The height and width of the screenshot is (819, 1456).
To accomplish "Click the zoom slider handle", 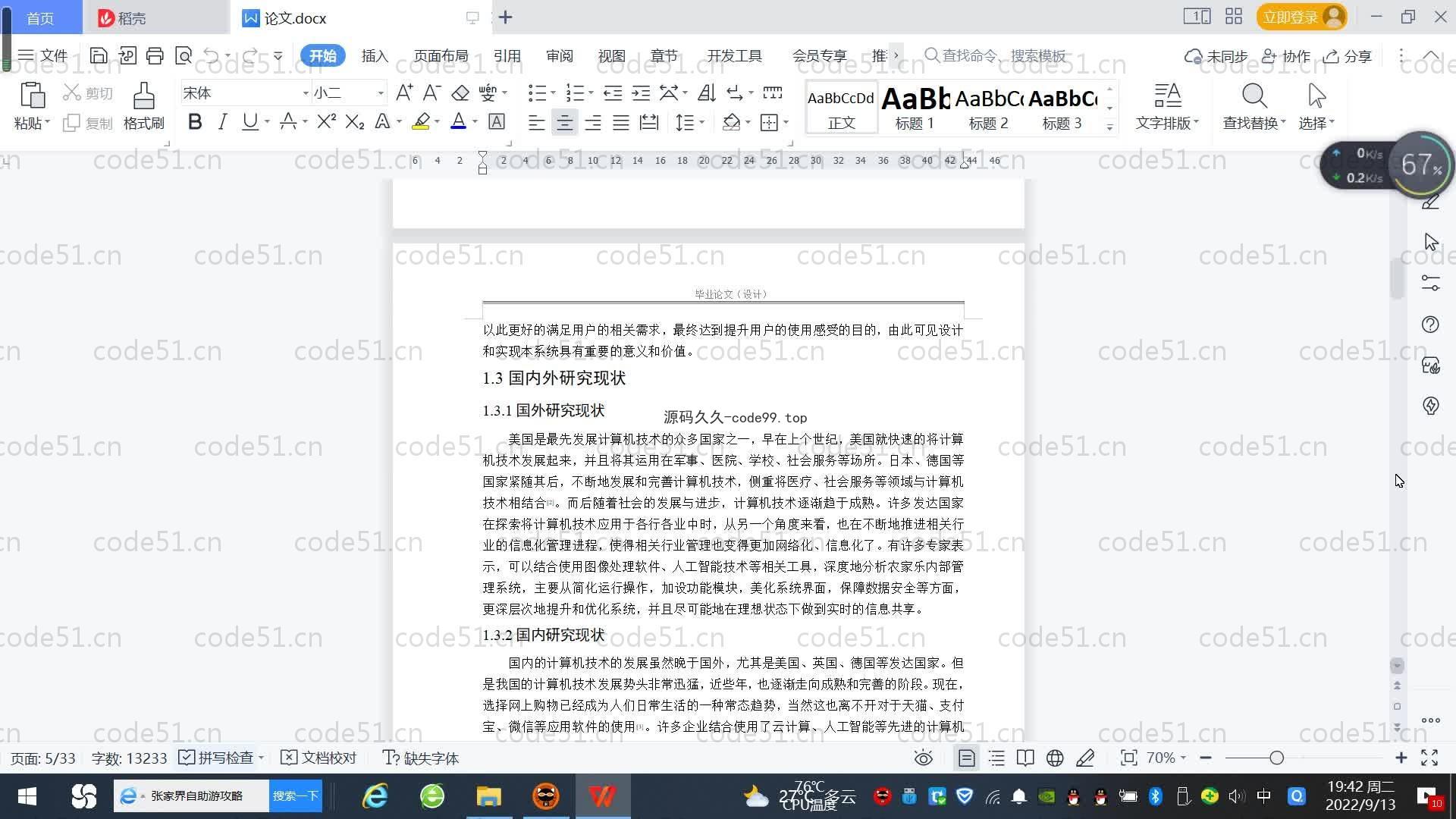I will coord(1276,758).
